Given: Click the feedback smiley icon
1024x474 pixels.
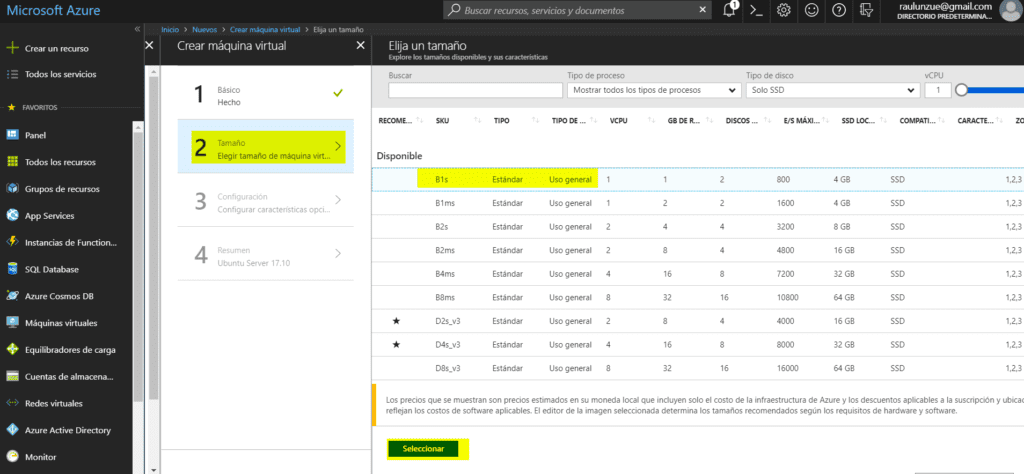Looking at the screenshot, I should click(x=812, y=10).
